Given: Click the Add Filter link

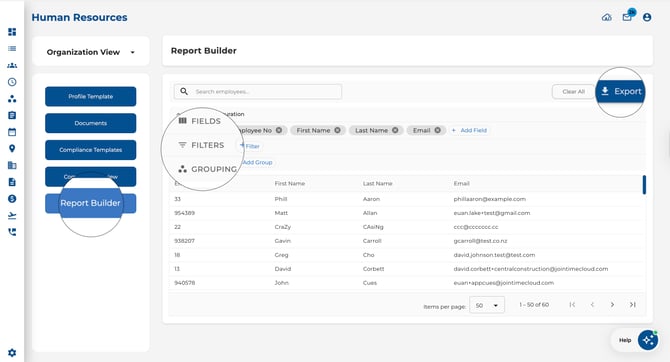Looking at the screenshot, I should pyautogui.click(x=250, y=146).
